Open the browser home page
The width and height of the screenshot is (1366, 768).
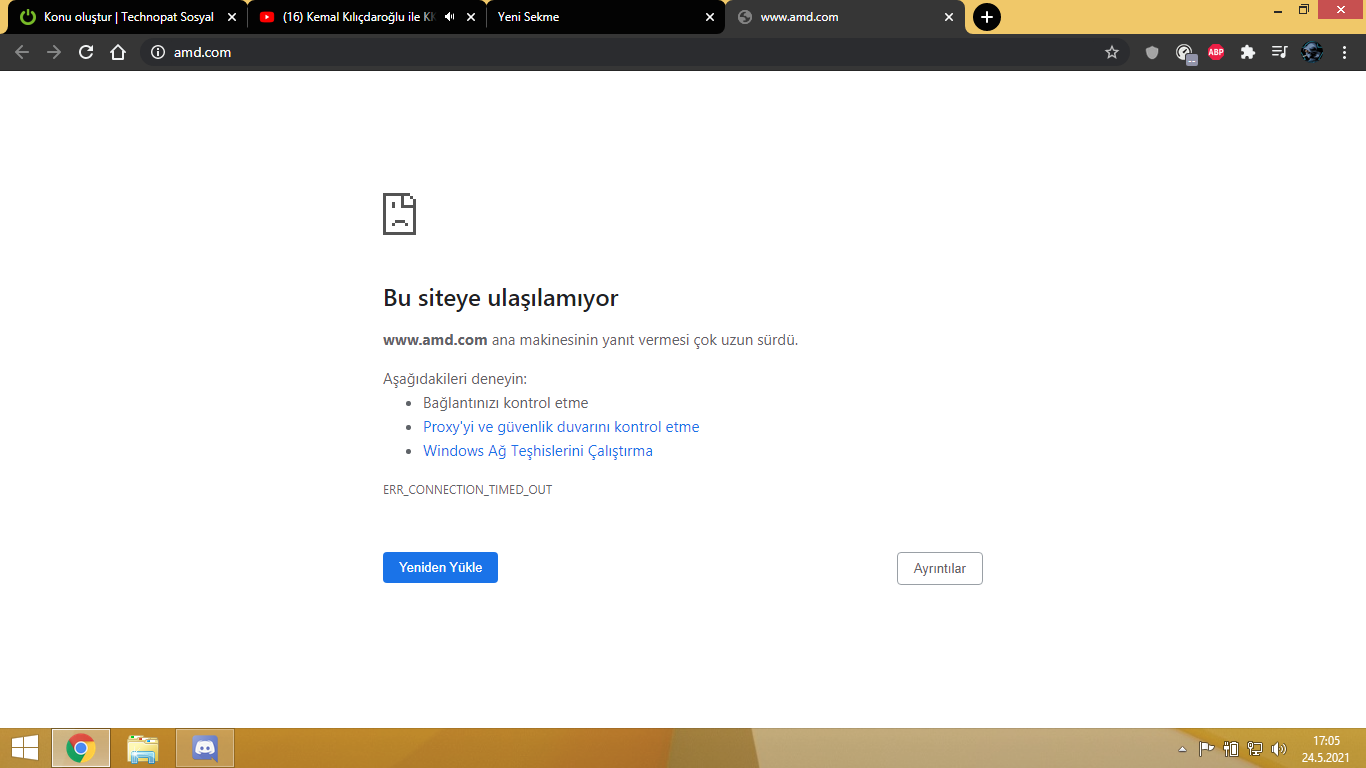(x=118, y=52)
